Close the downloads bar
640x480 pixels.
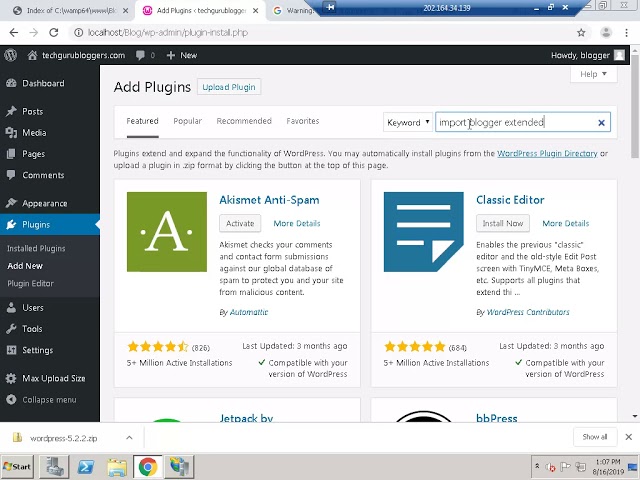pos(629,437)
